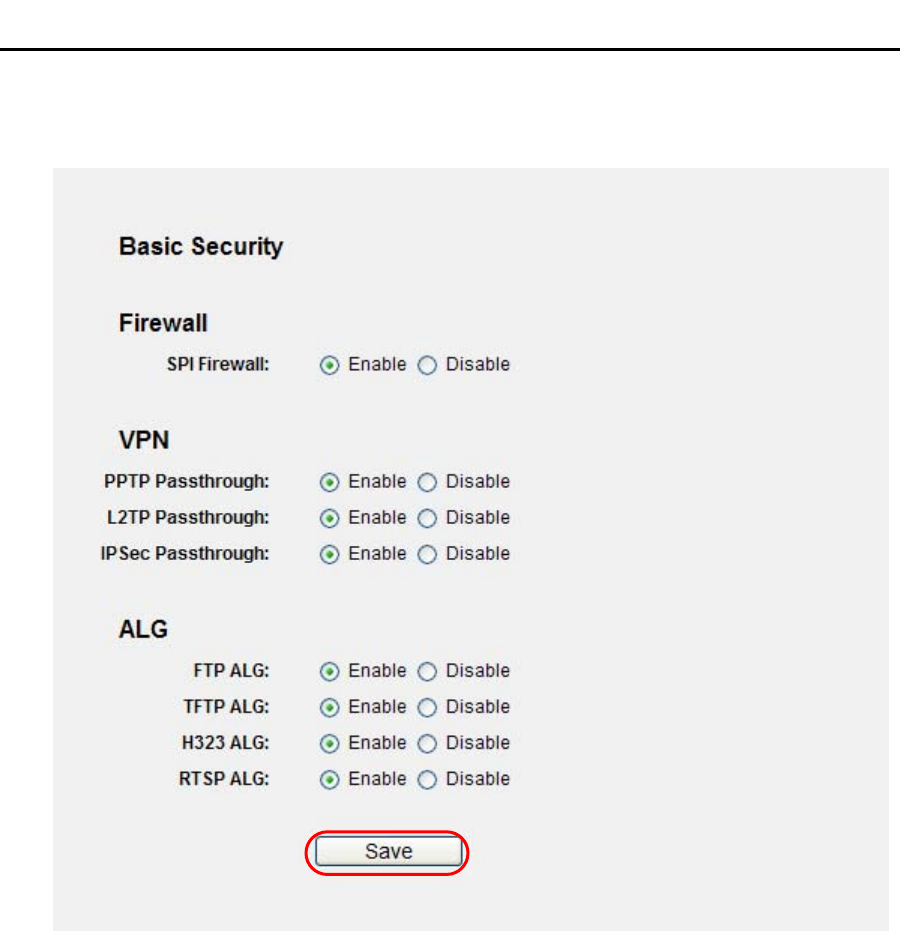Disable TFTP ALG

click(427, 708)
